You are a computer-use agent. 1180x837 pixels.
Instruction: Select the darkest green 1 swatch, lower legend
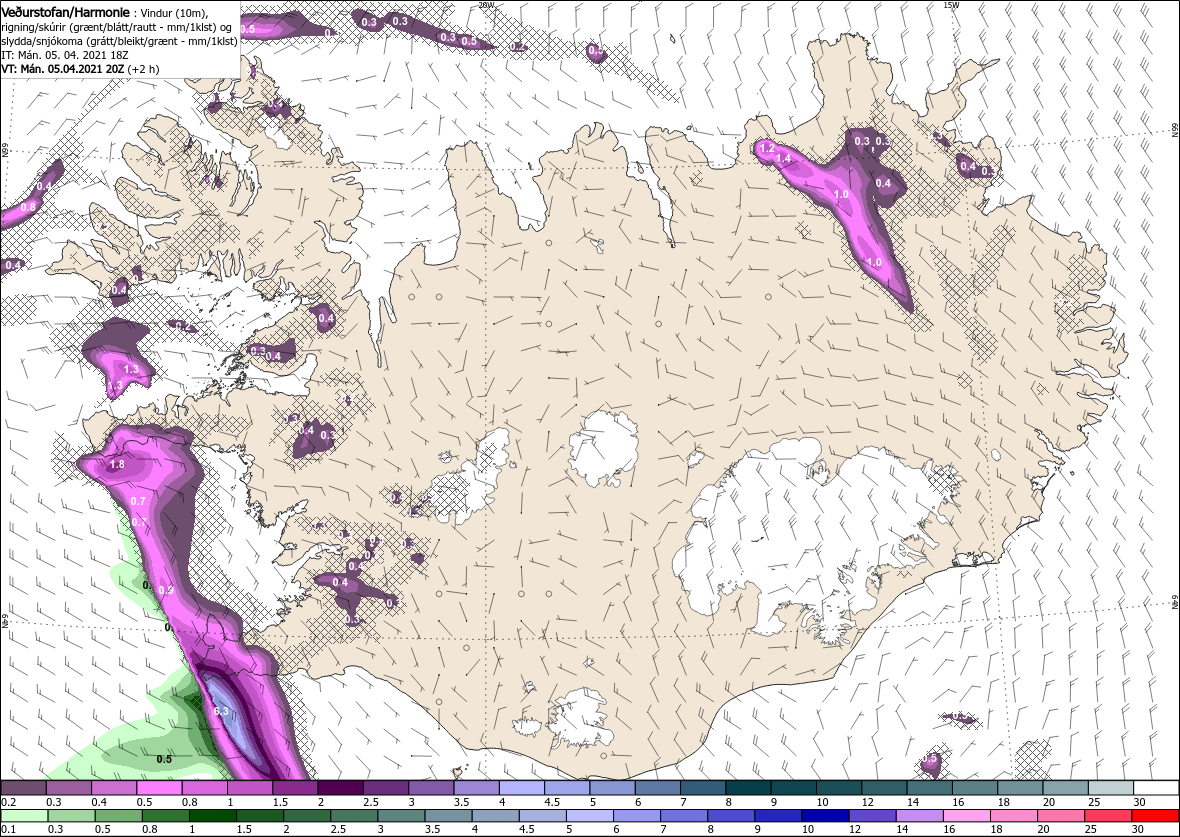pos(212,816)
